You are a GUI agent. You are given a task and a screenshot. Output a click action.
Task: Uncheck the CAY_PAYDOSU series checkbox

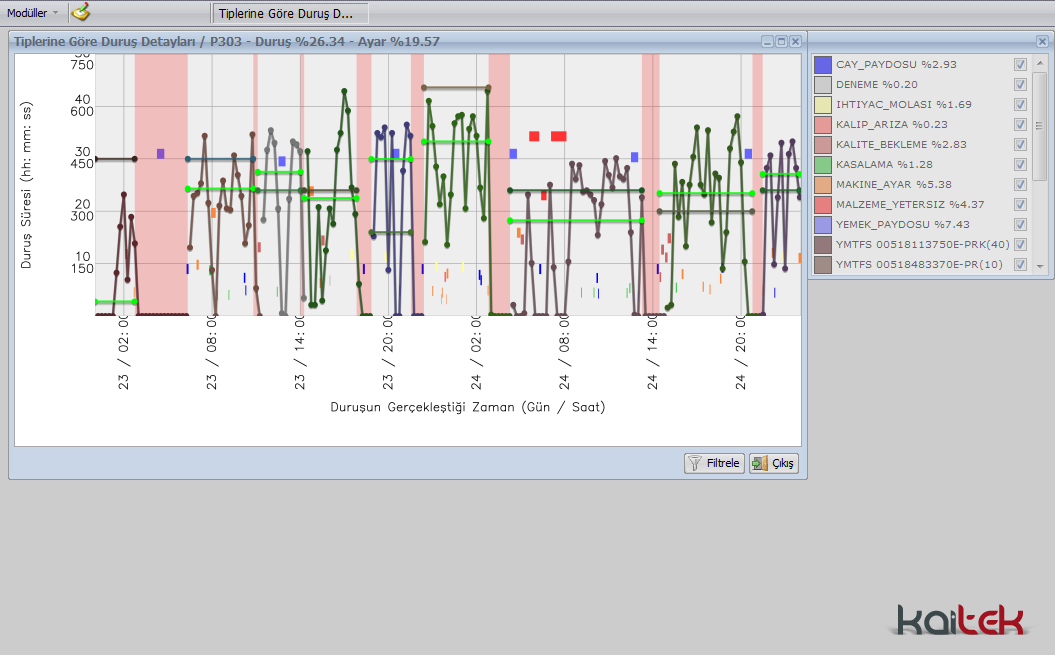(1020, 64)
